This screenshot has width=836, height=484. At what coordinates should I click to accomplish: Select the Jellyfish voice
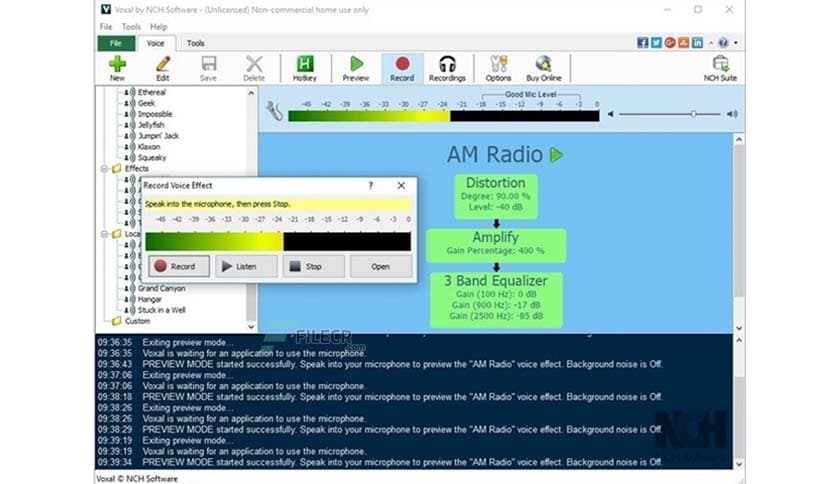coord(151,125)
